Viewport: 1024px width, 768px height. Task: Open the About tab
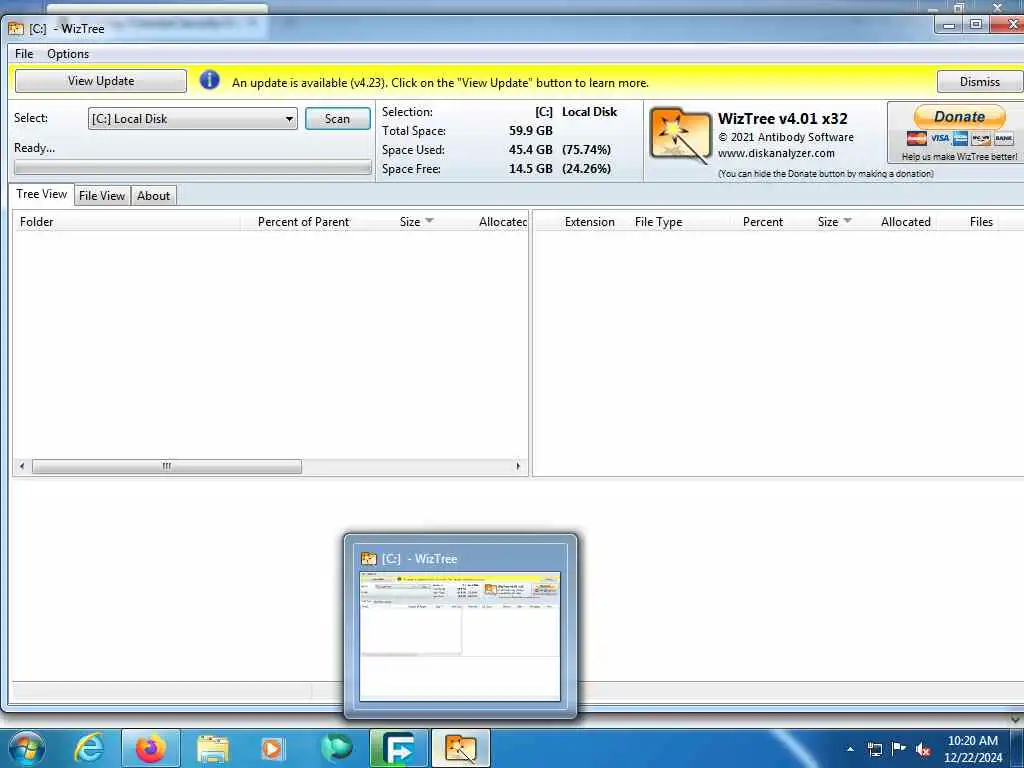pos(153,195)
